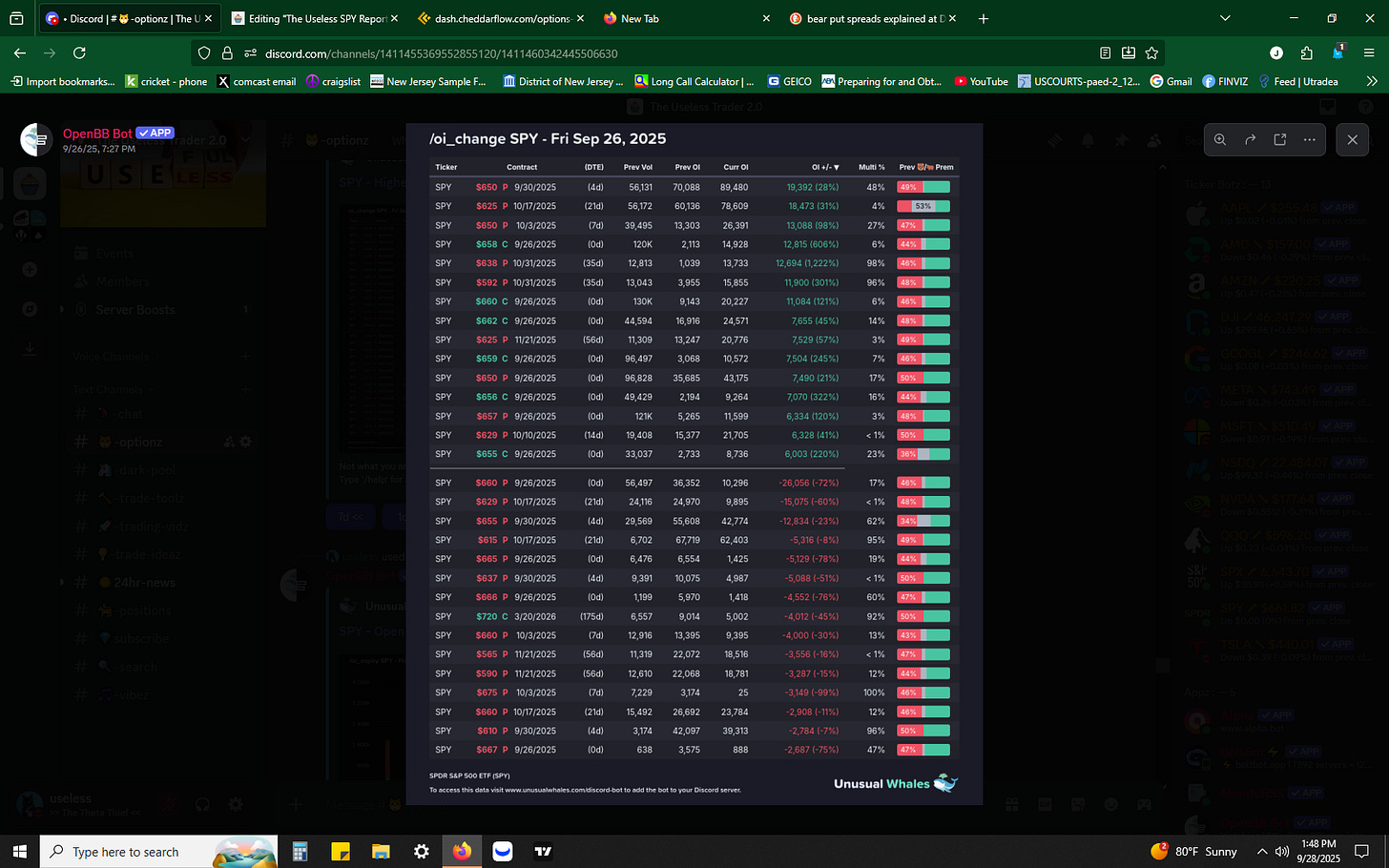Click the tracking protection shield icon

tap(204, 53)
